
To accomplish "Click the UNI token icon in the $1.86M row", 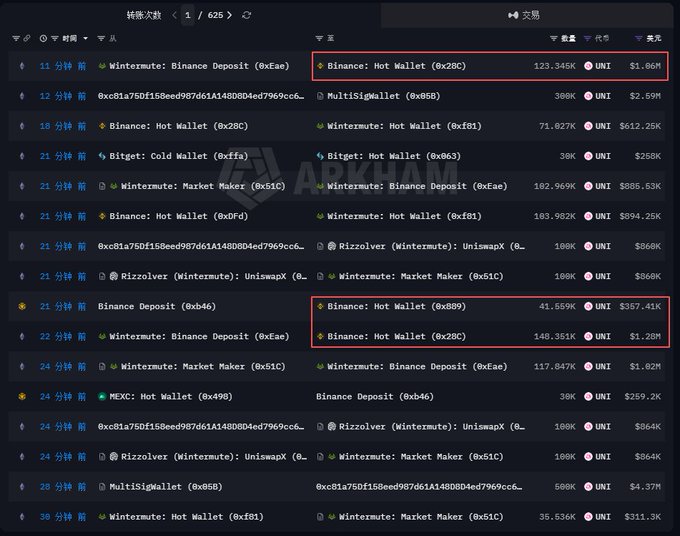I will pos(588,66).
